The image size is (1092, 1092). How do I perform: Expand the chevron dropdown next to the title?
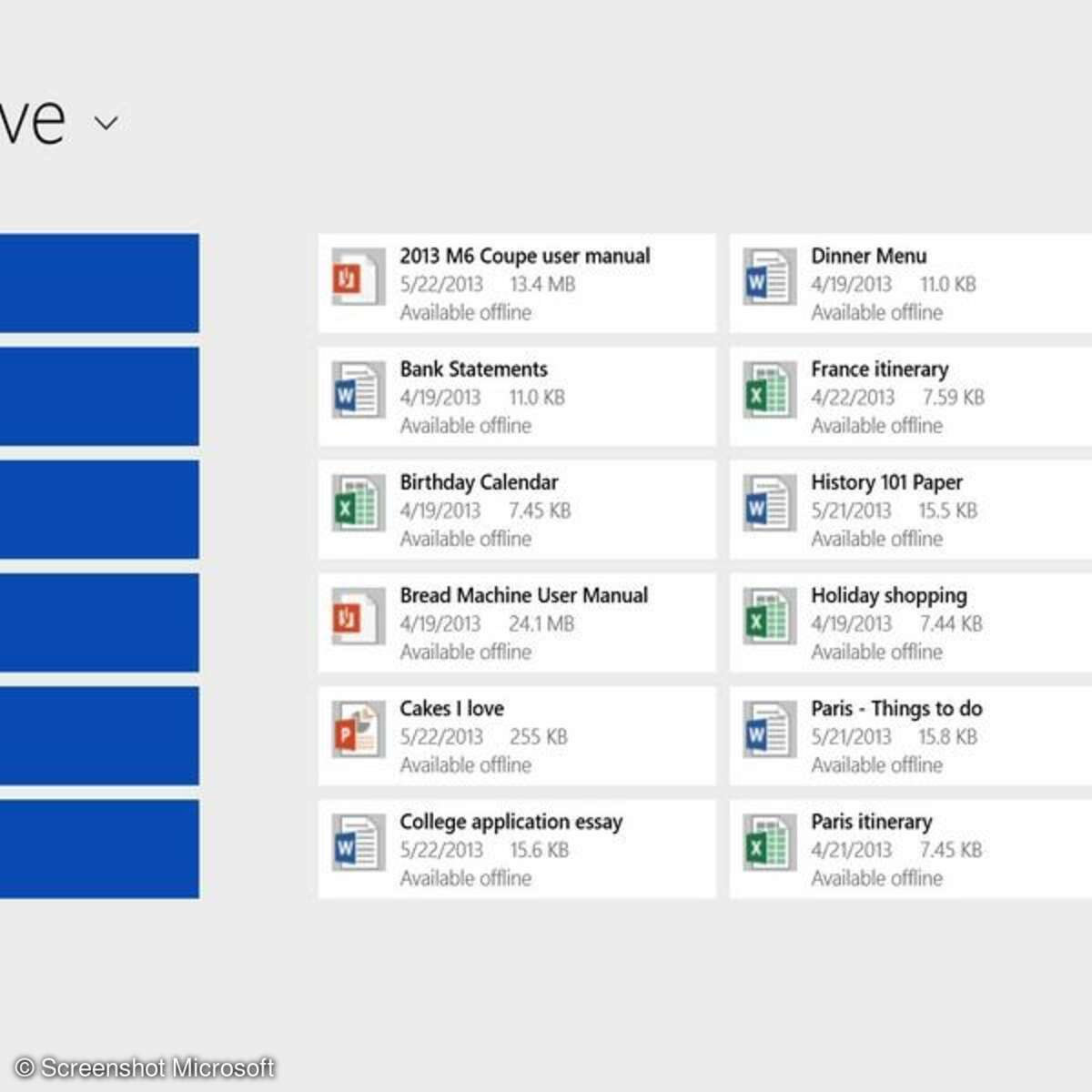(x=106, y=123)
